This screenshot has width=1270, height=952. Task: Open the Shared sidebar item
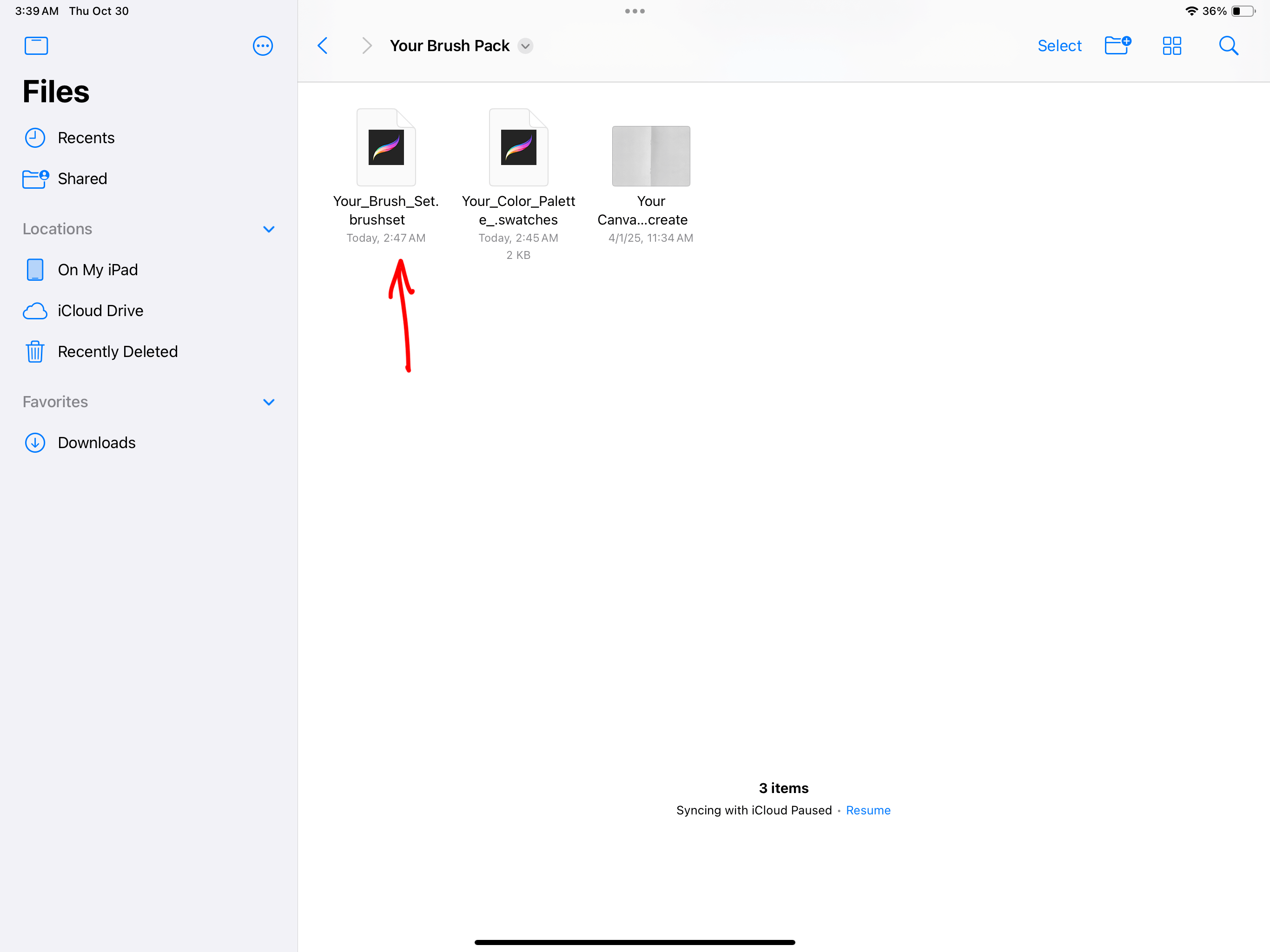(82, 178)
